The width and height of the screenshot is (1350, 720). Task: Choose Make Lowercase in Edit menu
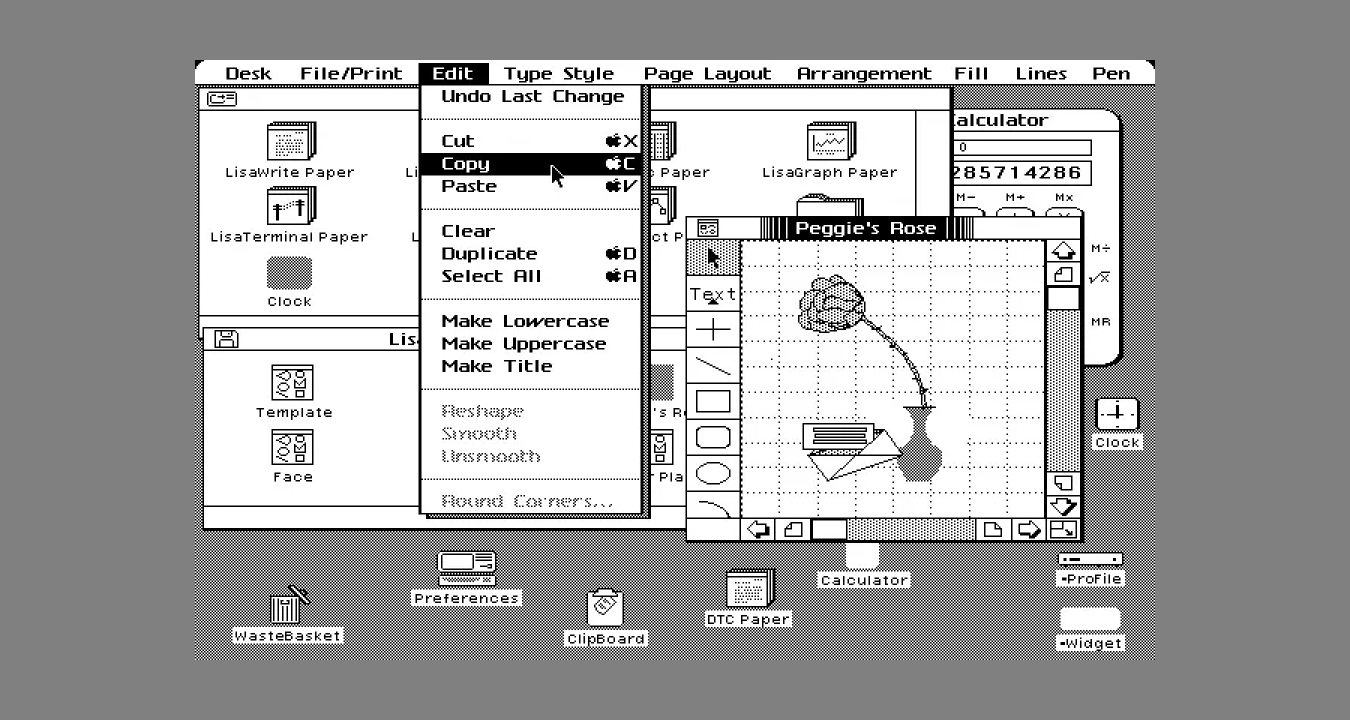(531, 321)
